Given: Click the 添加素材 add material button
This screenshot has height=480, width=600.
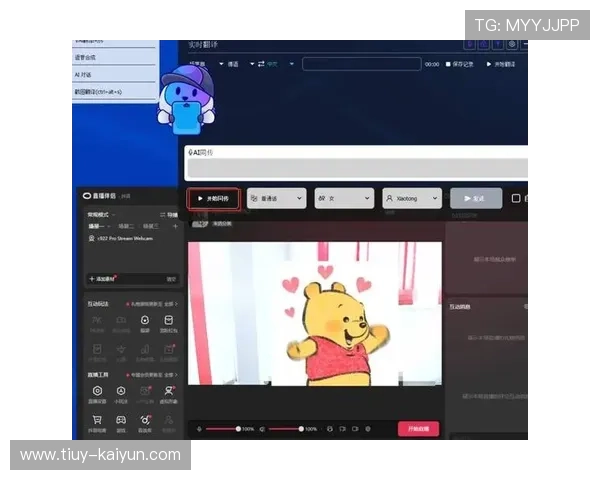Looking at the screenshot, I should click(x=102, y=279).
